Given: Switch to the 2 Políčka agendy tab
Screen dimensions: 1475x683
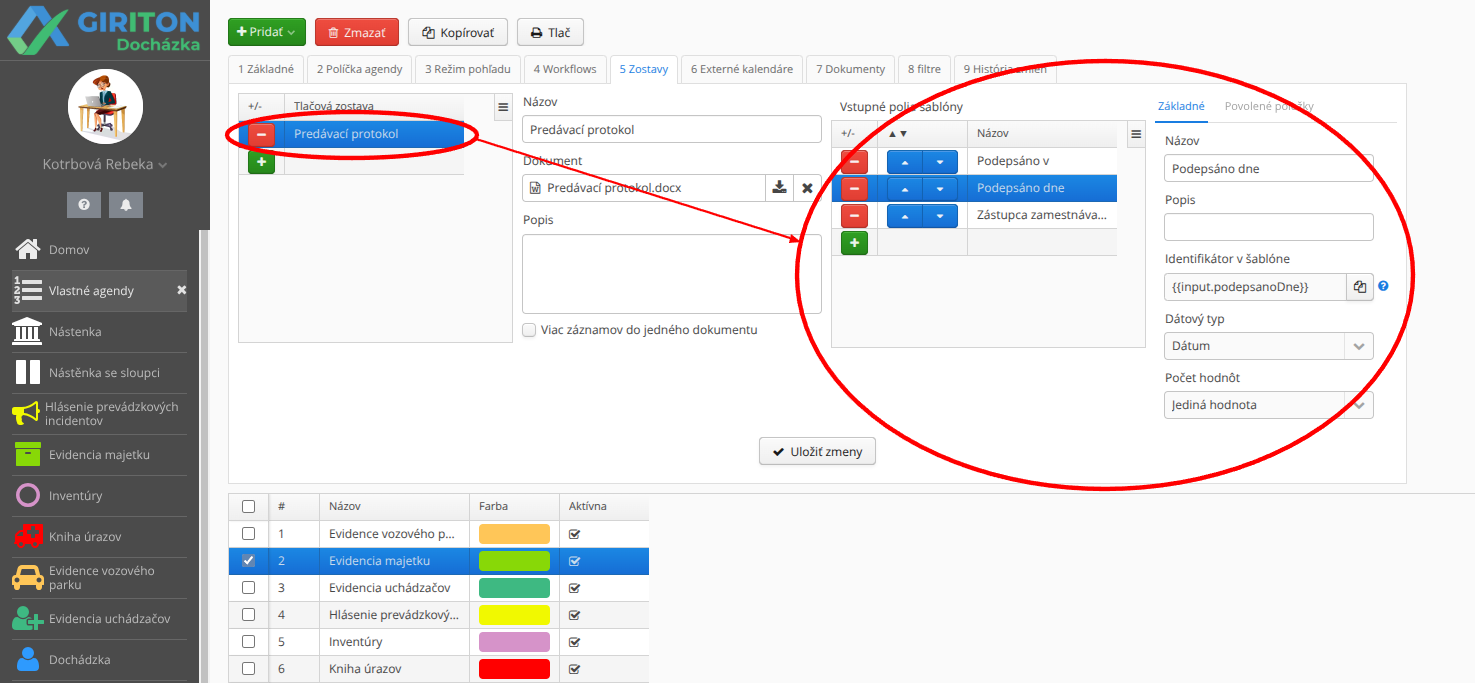Looking at the screenshot, I should click(x=360, y=69).
